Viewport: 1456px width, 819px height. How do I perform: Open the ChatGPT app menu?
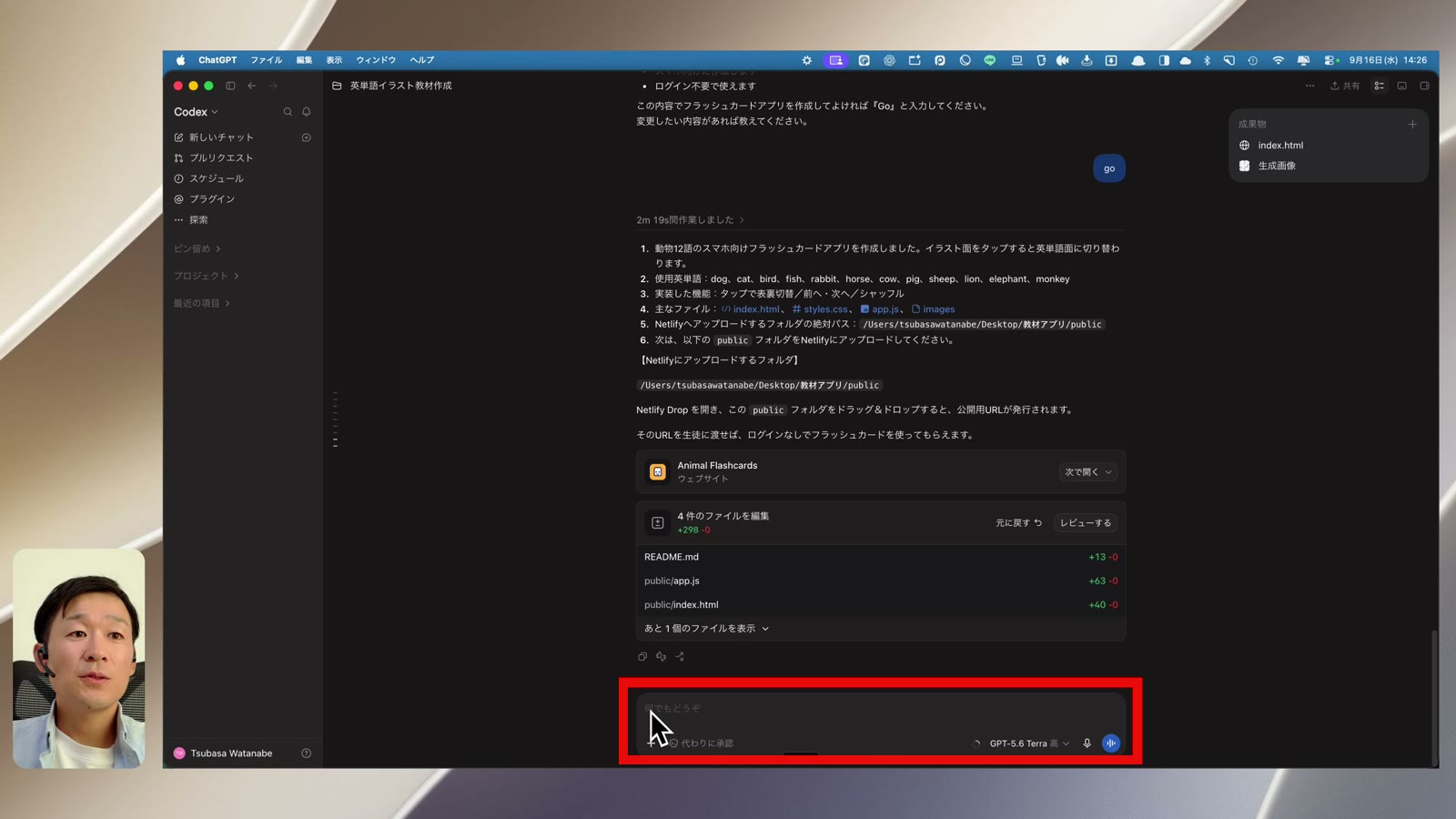point(217,60)
